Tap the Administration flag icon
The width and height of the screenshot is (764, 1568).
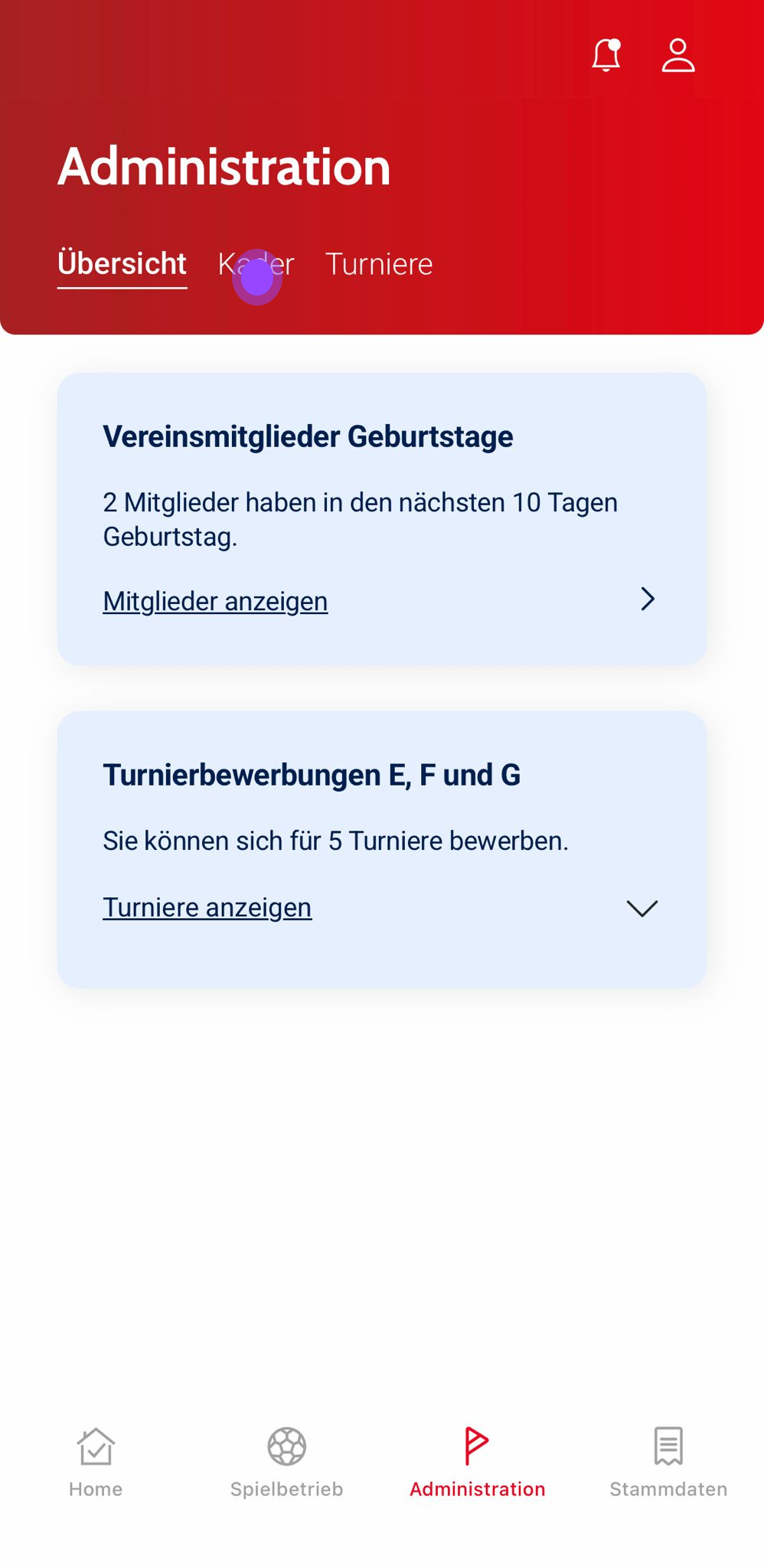coord(477,1446)
